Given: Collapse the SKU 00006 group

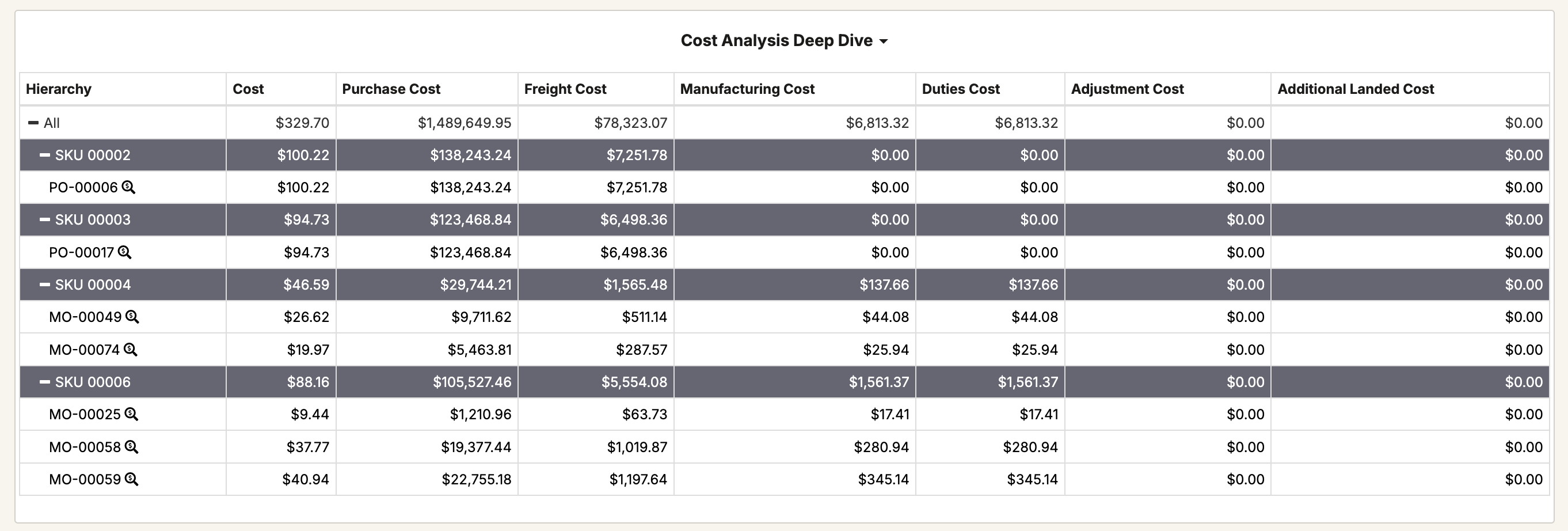Looking at the screenshot, I should [x=44, y=382].
